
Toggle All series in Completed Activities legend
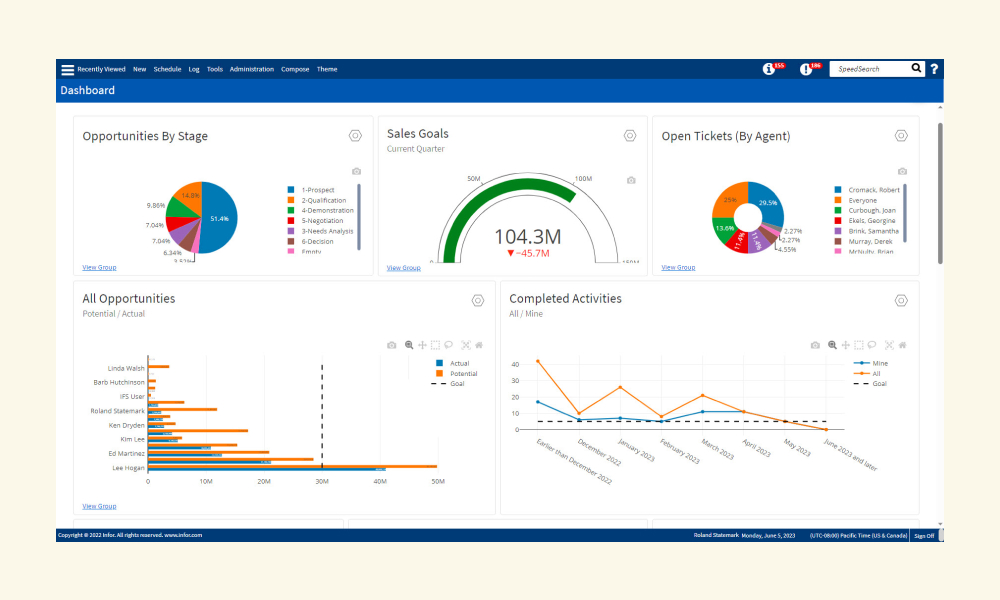coord(867,374)
